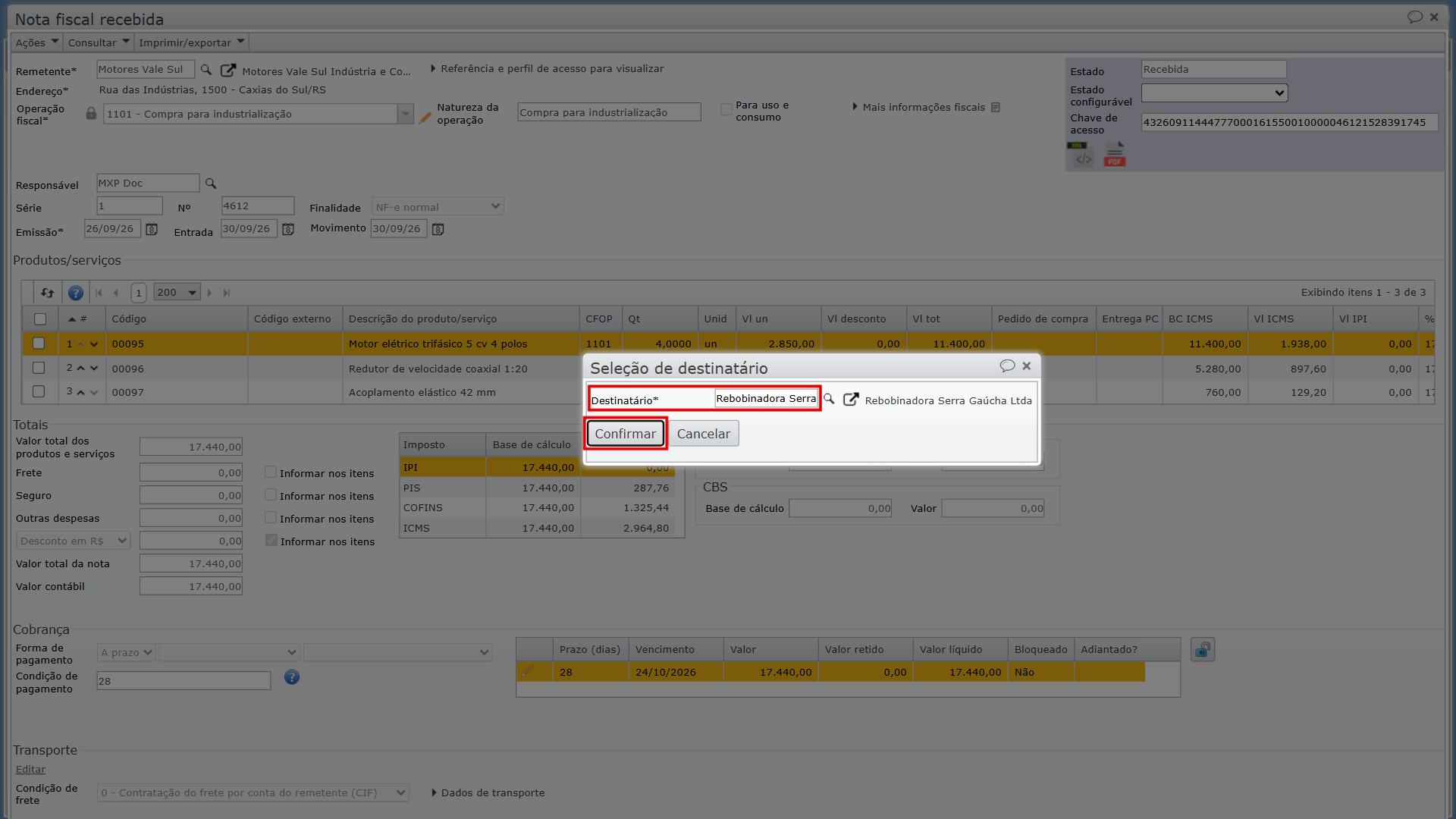Click the search icon next to Destinatário field
This screenshot has height=819, width=1456.
point(829,399)
